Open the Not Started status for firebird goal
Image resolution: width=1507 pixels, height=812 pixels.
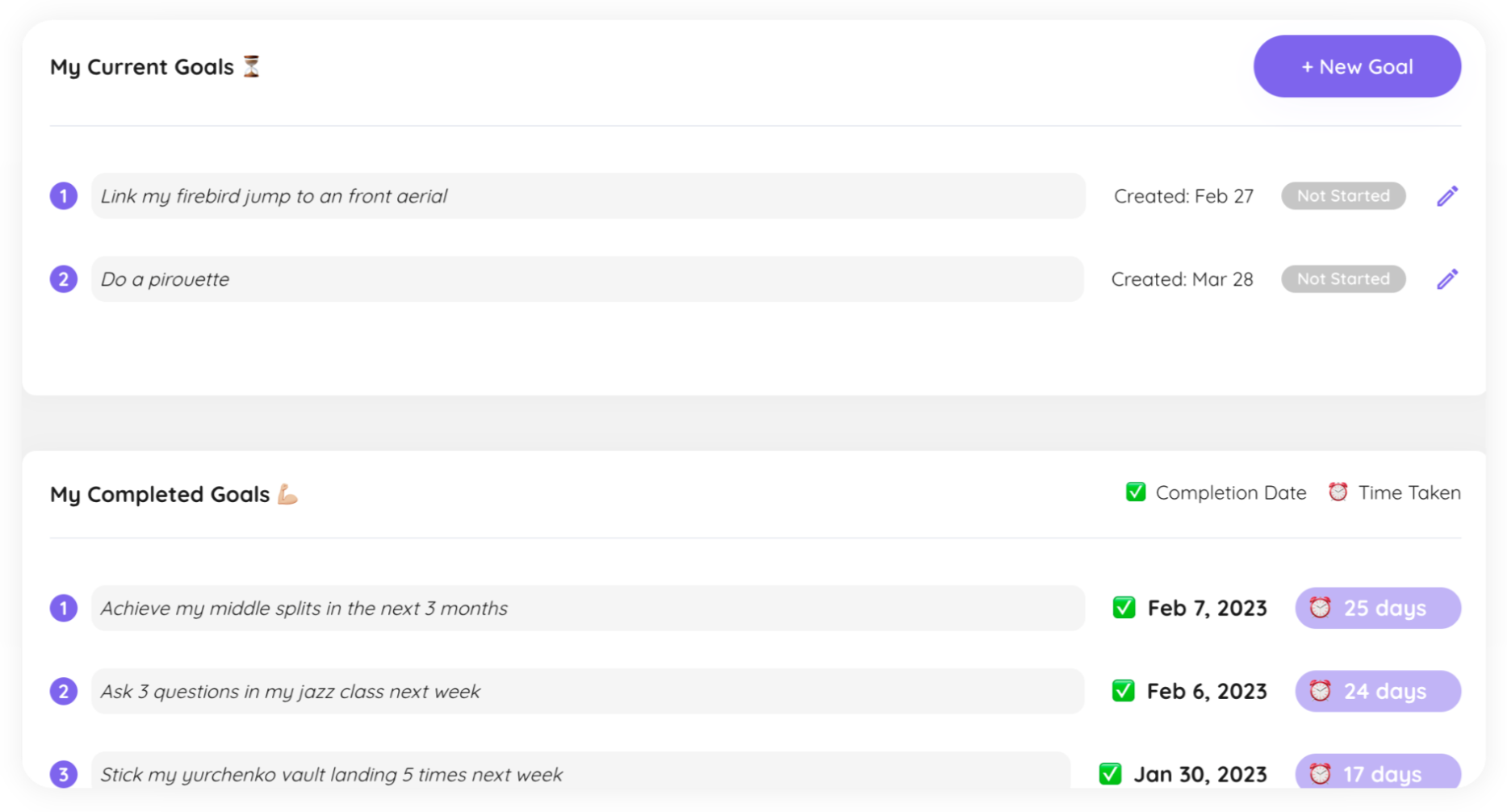tap(1343, 196)
